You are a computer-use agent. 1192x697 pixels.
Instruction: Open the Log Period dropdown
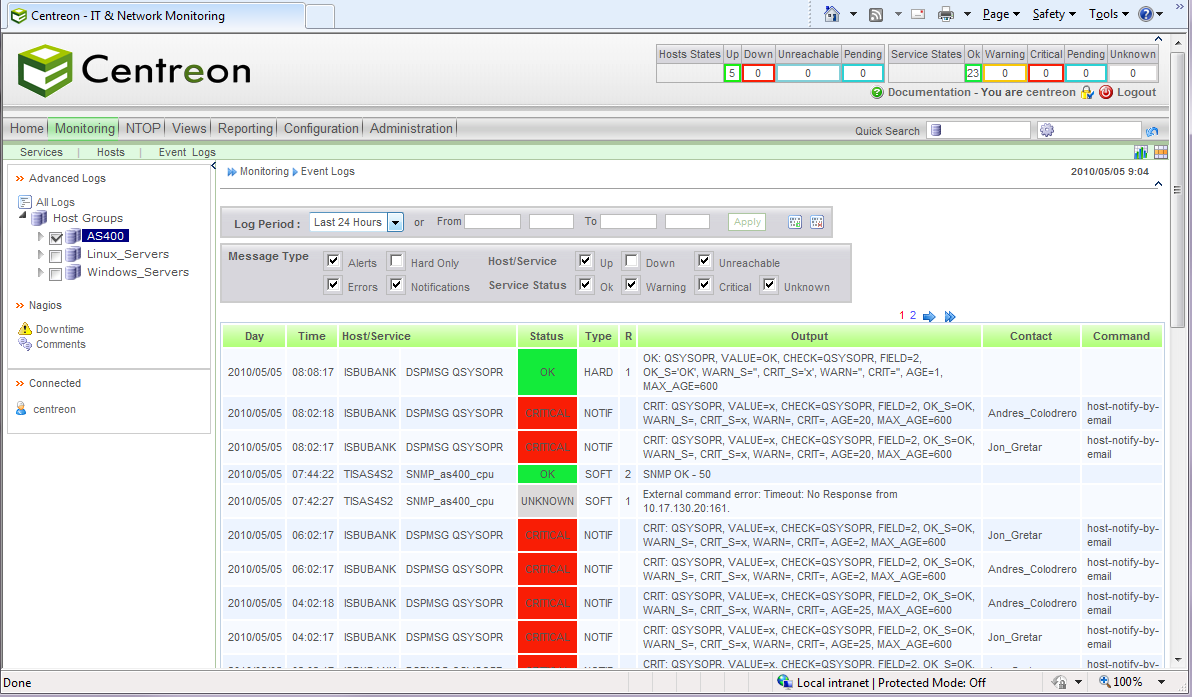pyautogui.click(x=394, y=221)
